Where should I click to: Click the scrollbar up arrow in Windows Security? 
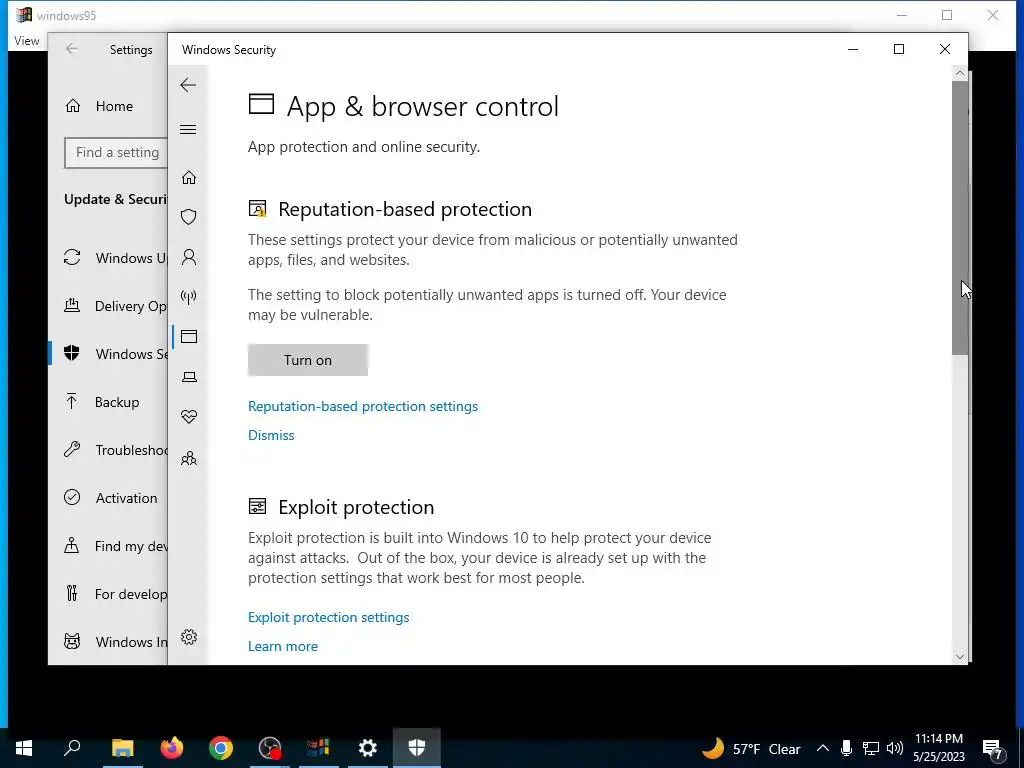point(959,74)
